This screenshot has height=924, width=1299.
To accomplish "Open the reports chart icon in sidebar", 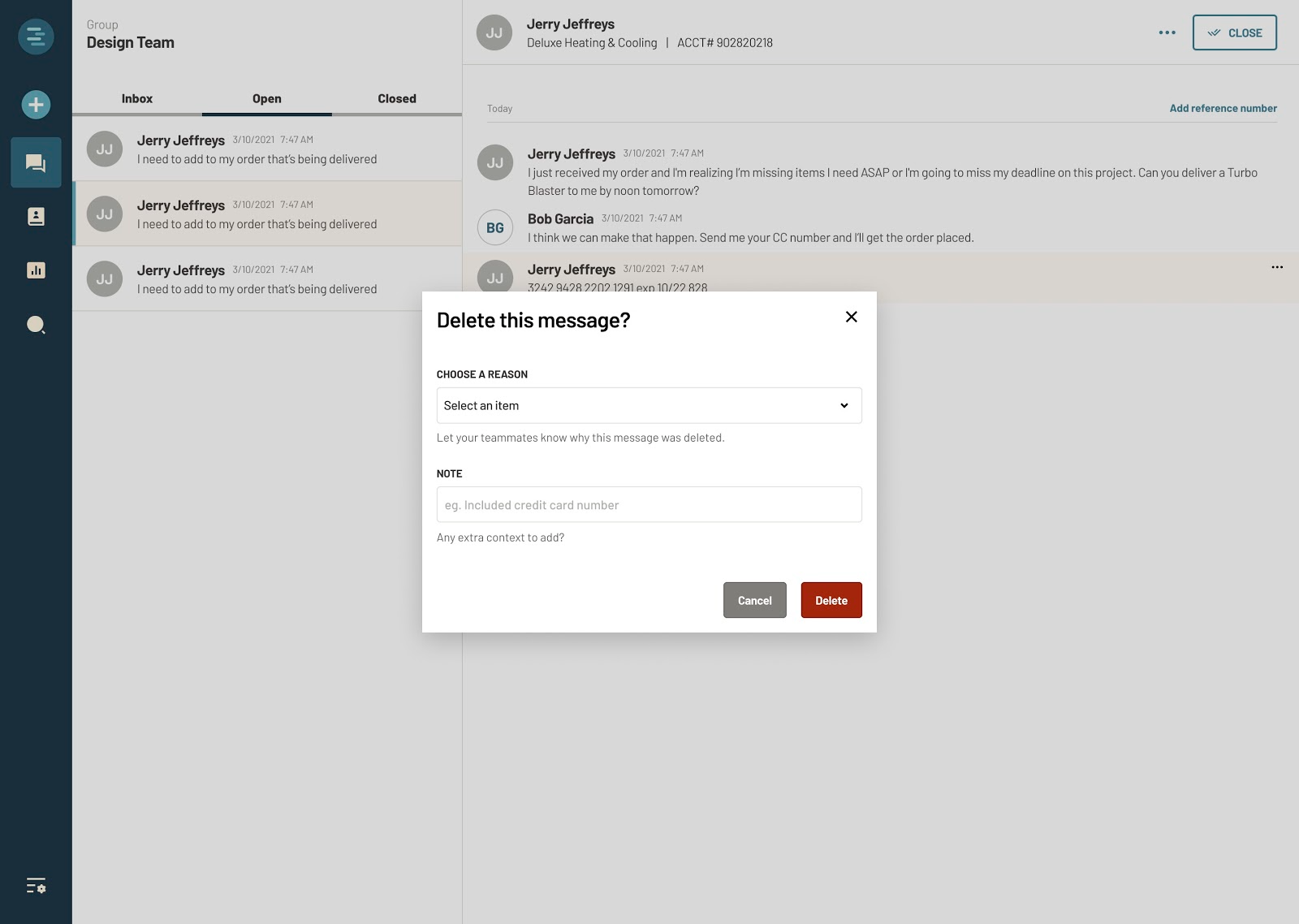I will [36, 270].
